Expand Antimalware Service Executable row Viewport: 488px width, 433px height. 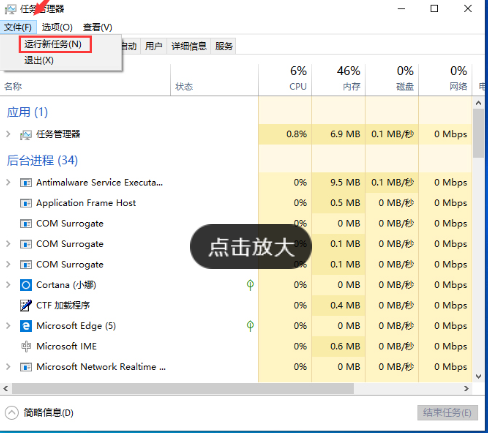pos(8,183)
